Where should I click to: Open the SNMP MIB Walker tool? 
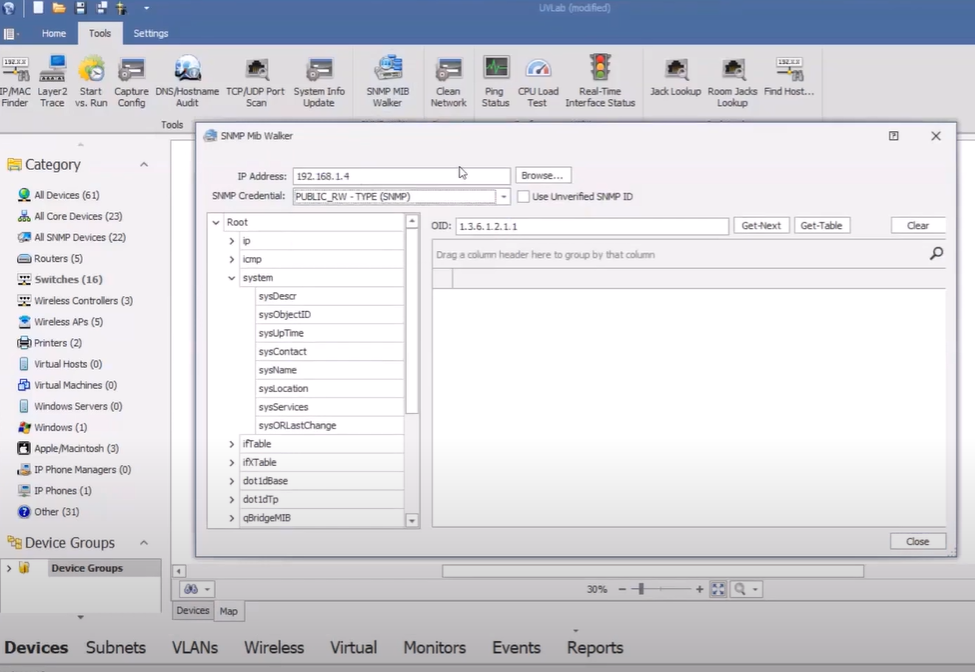click(x=387, y=81)
